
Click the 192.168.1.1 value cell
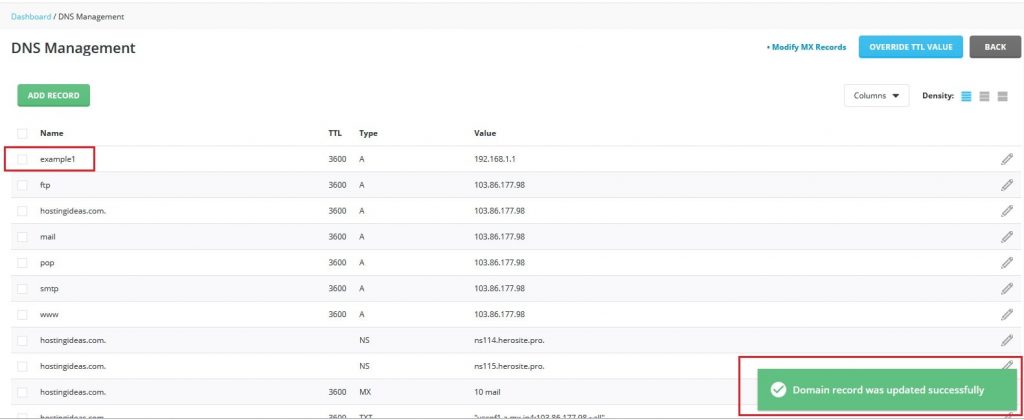(x=495, y=159)
